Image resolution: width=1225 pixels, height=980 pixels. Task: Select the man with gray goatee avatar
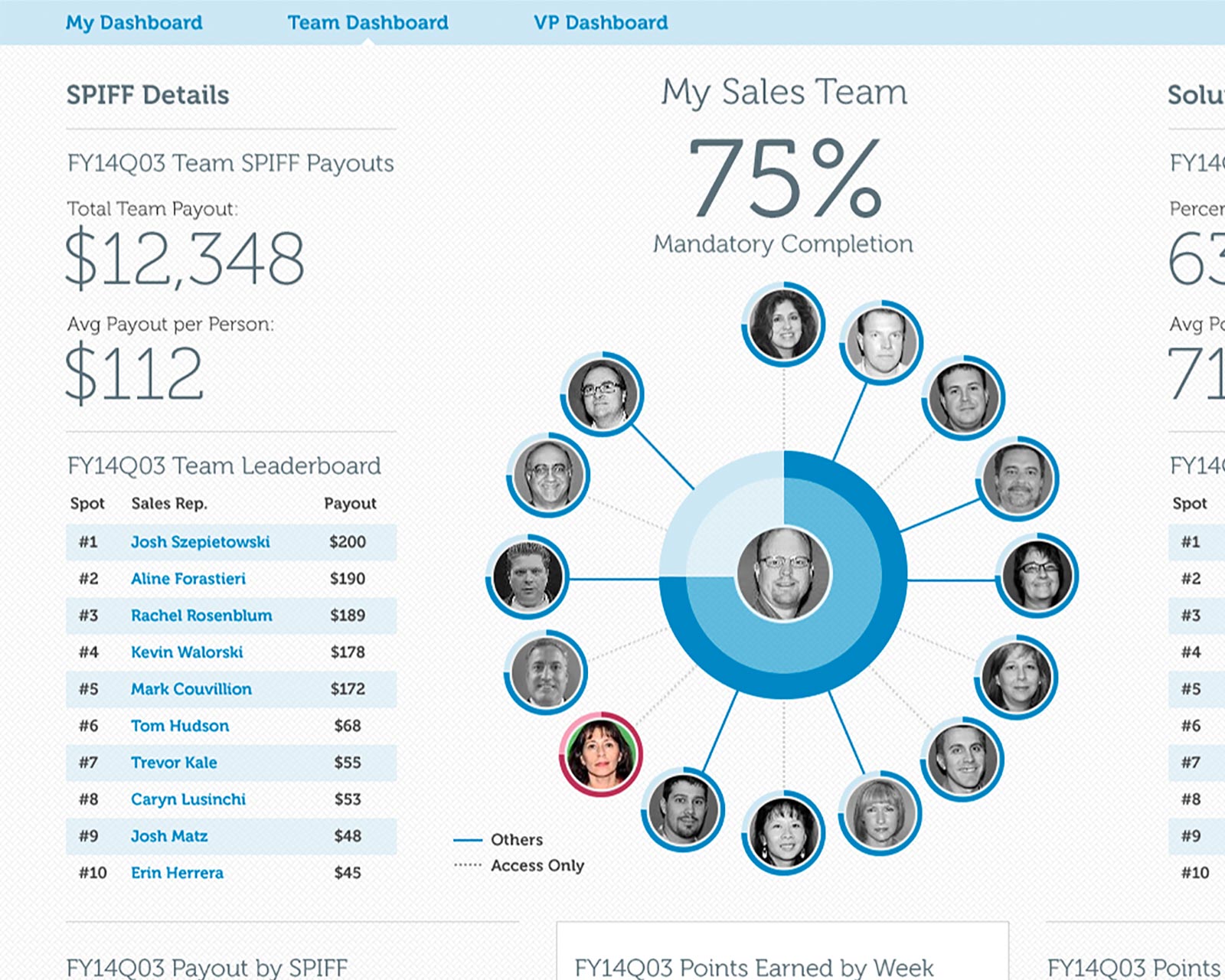click(x=1017, y=479)
